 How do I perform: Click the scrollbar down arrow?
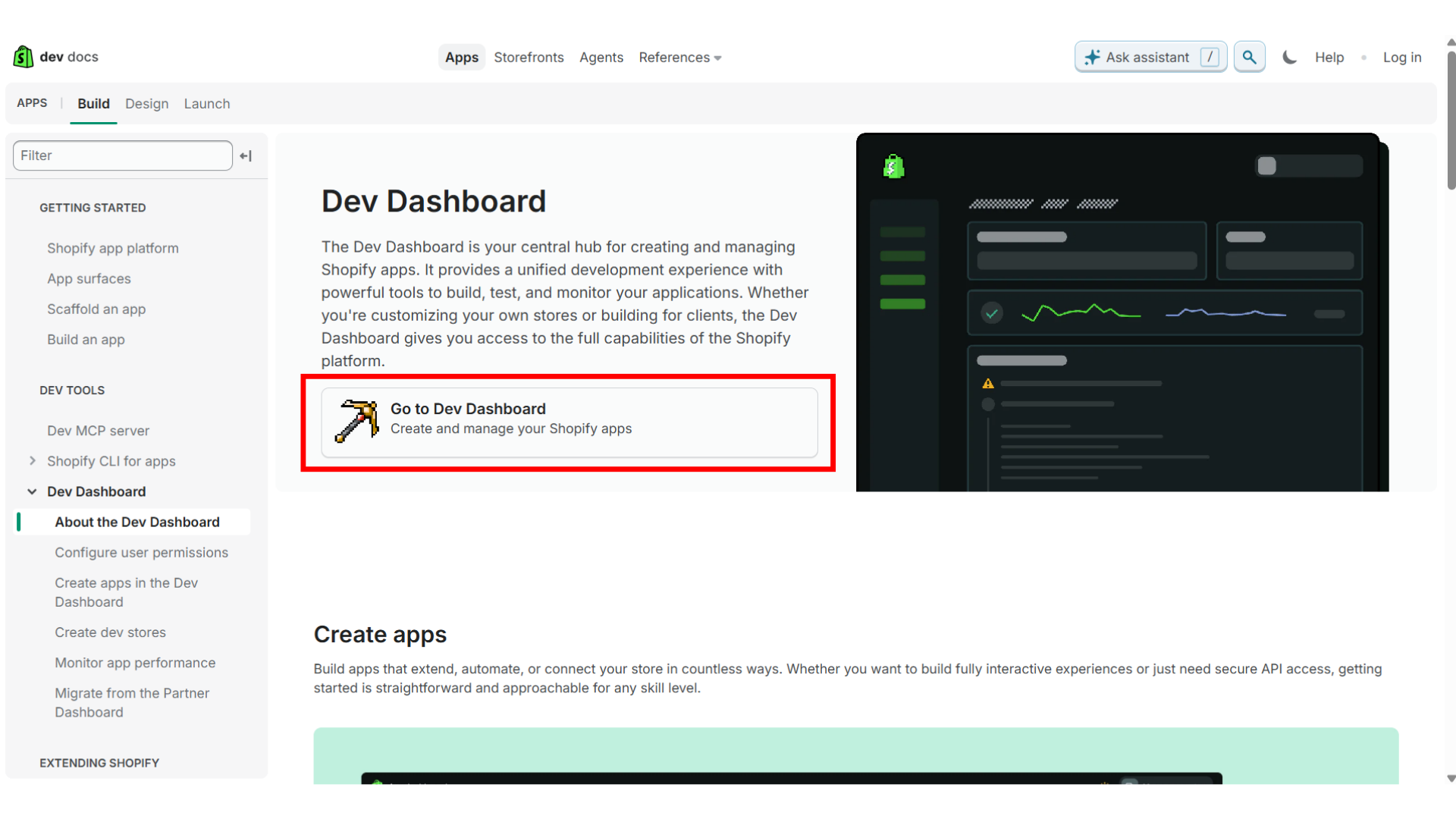[1451, 778]
